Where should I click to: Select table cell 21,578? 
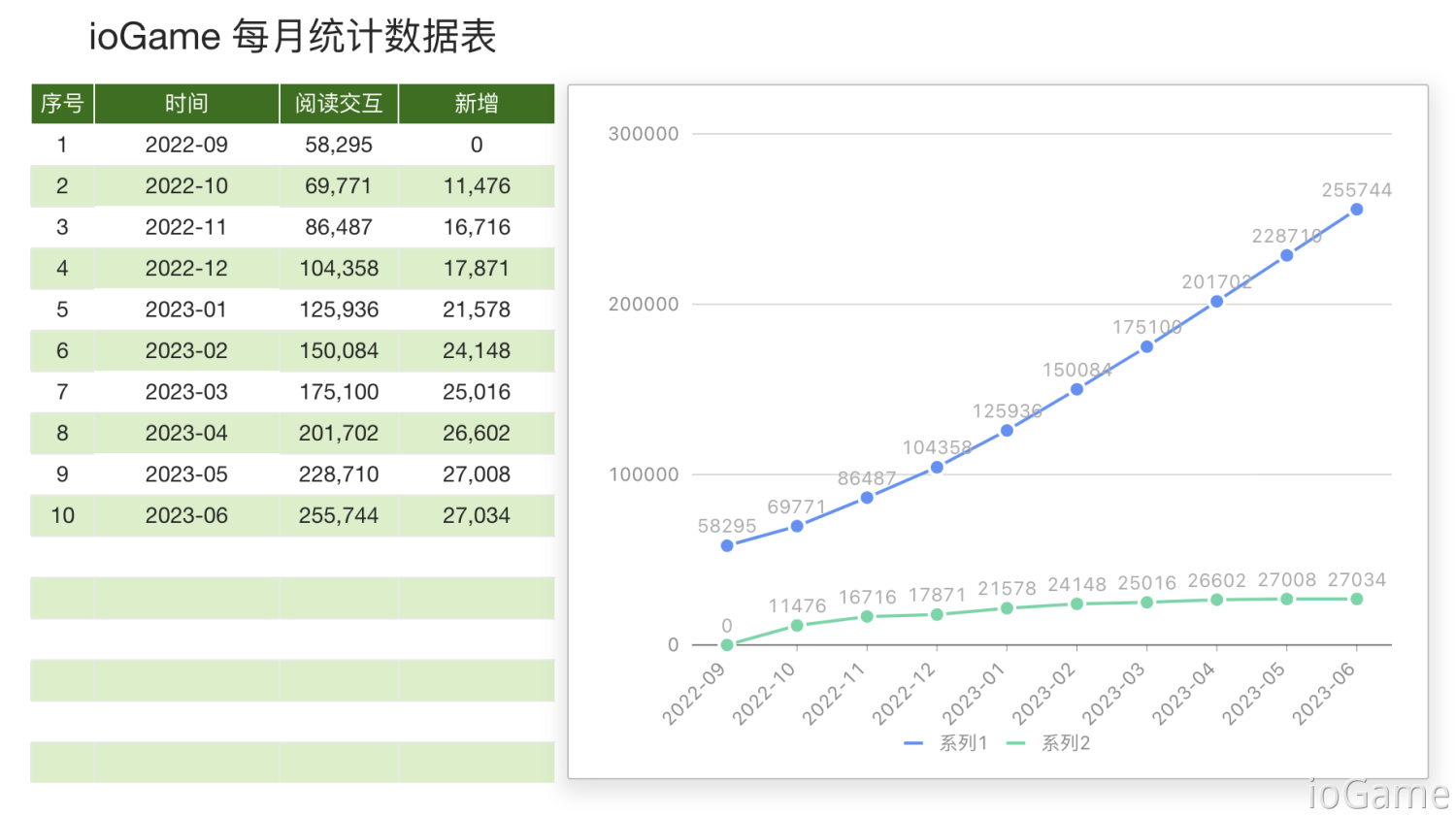click(x=477, y=310)
